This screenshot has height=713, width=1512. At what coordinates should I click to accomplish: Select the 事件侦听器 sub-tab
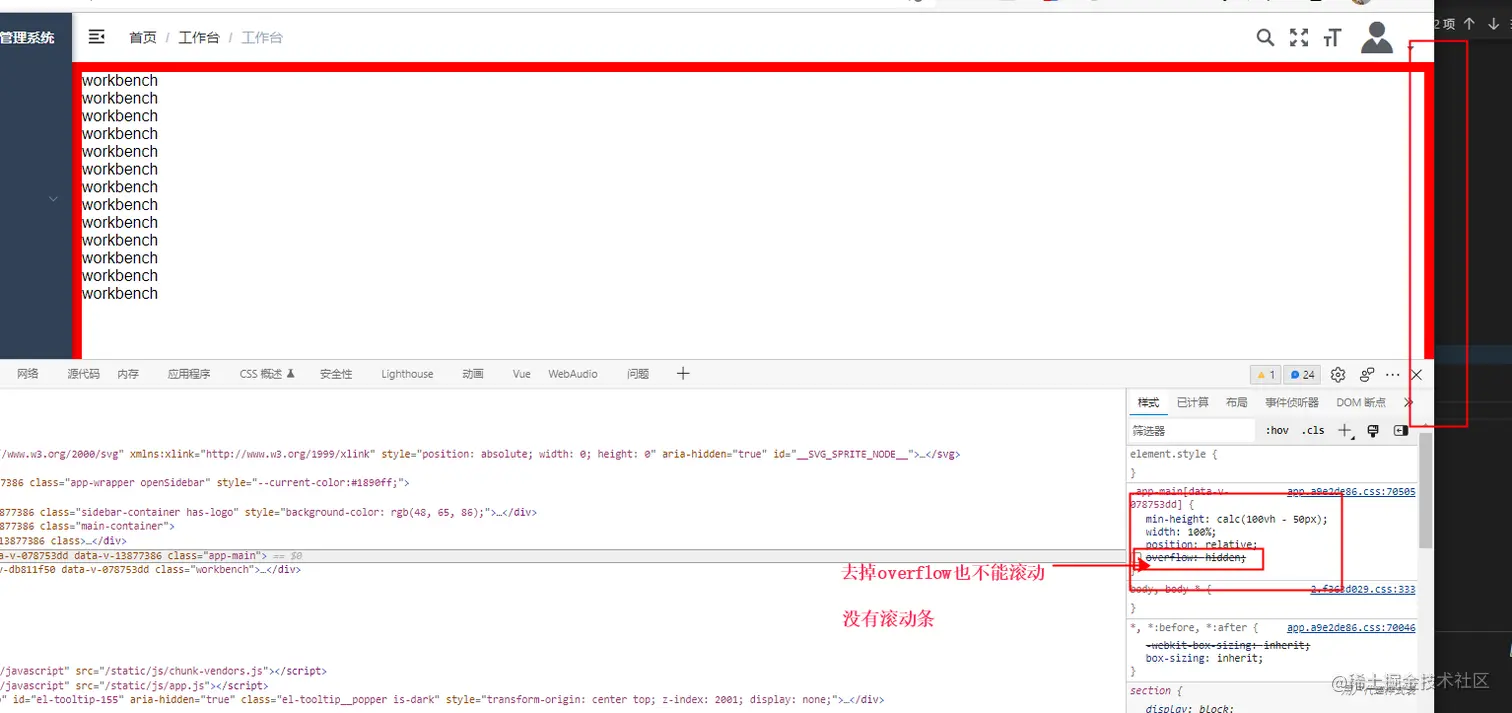coord(1292,402)
